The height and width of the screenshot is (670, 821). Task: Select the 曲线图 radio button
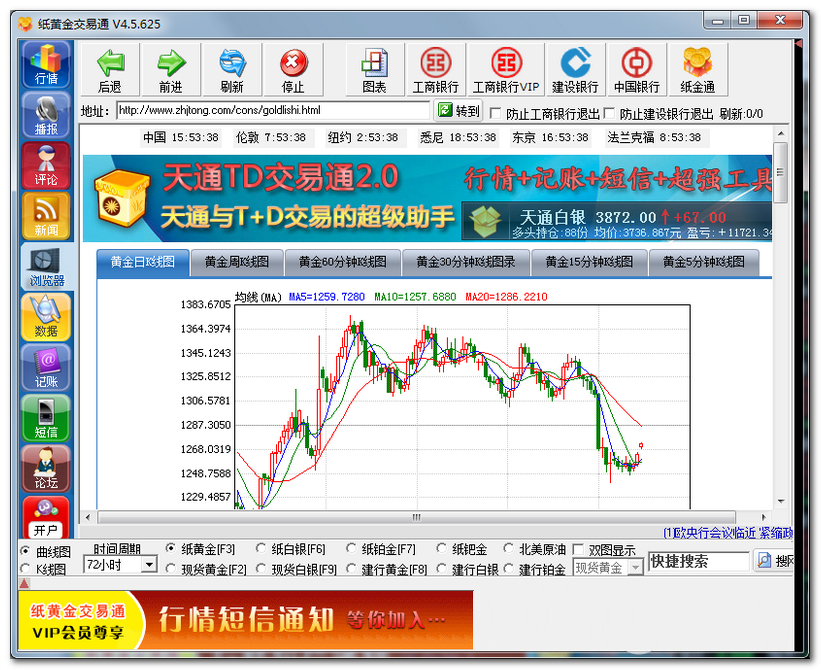[25, 551]
